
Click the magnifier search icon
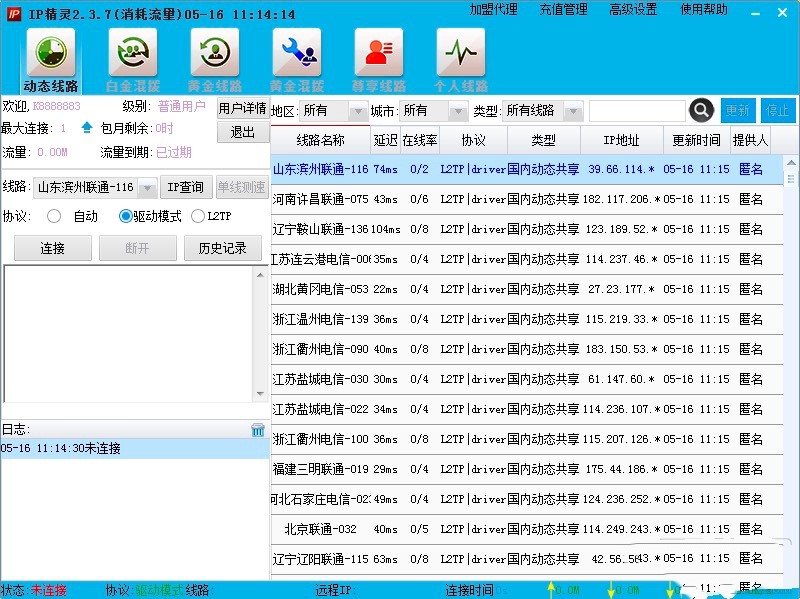click(x=702, y=110)
